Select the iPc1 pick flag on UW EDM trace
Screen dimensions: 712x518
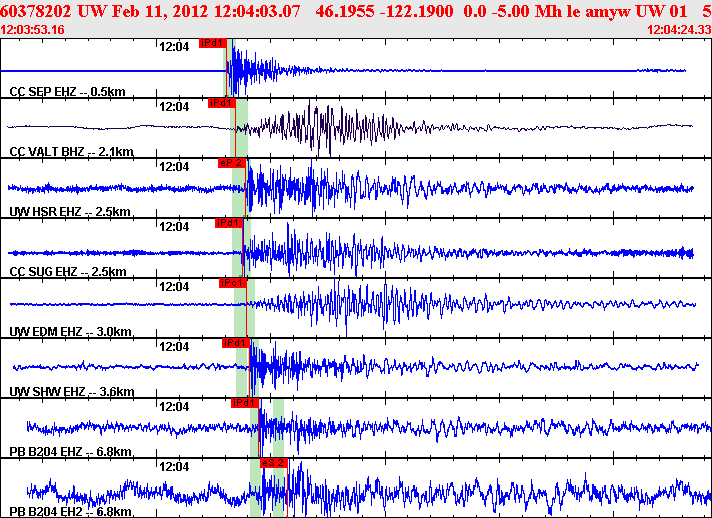232,283
